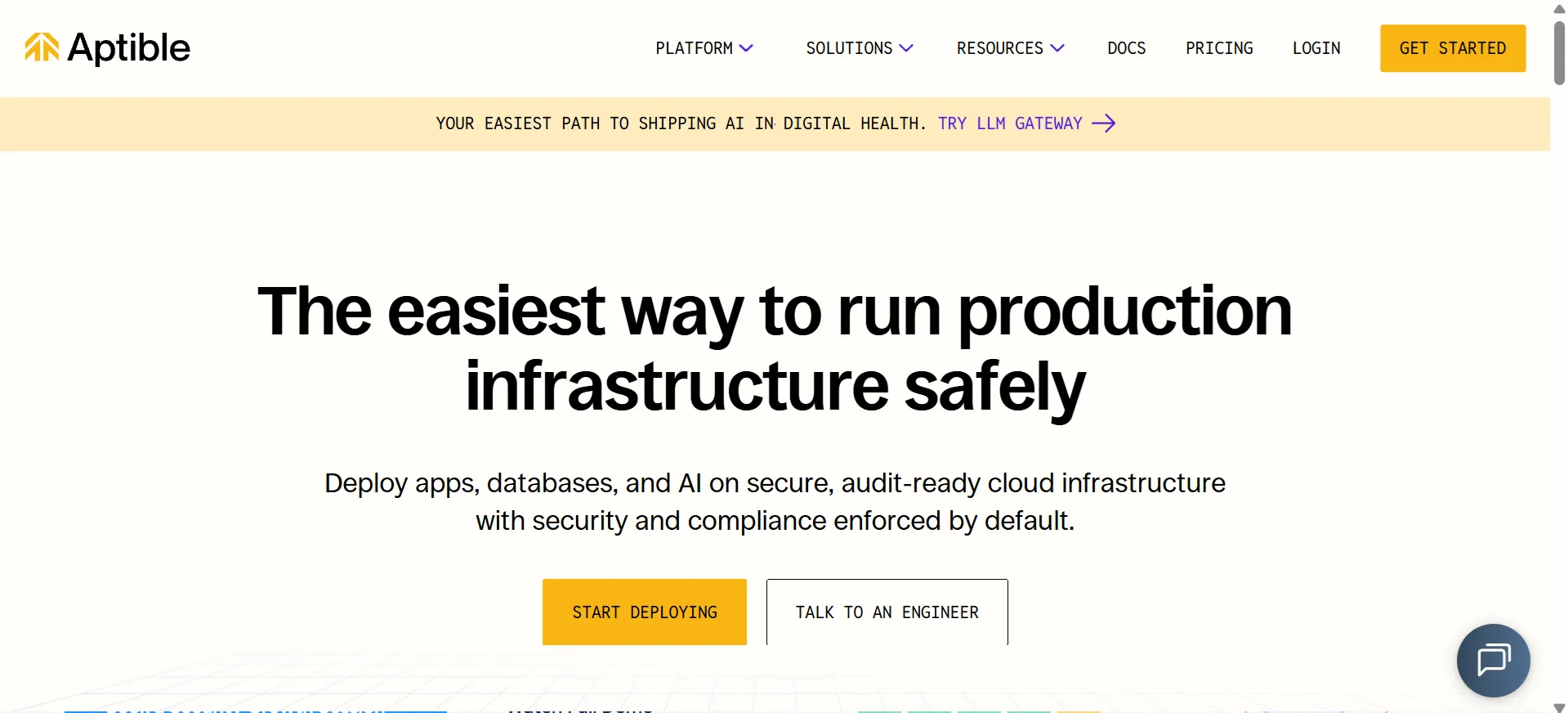Viewport: 1568px width, 713px height.
Task: Click the Login link
Action: coord(1316,48)
